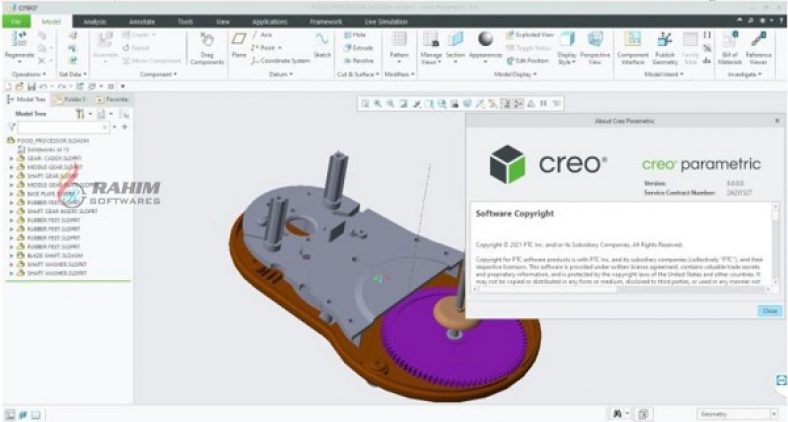
Task: Click the Pattern tool
Action: pyautogui.click(x=399, y=46)
